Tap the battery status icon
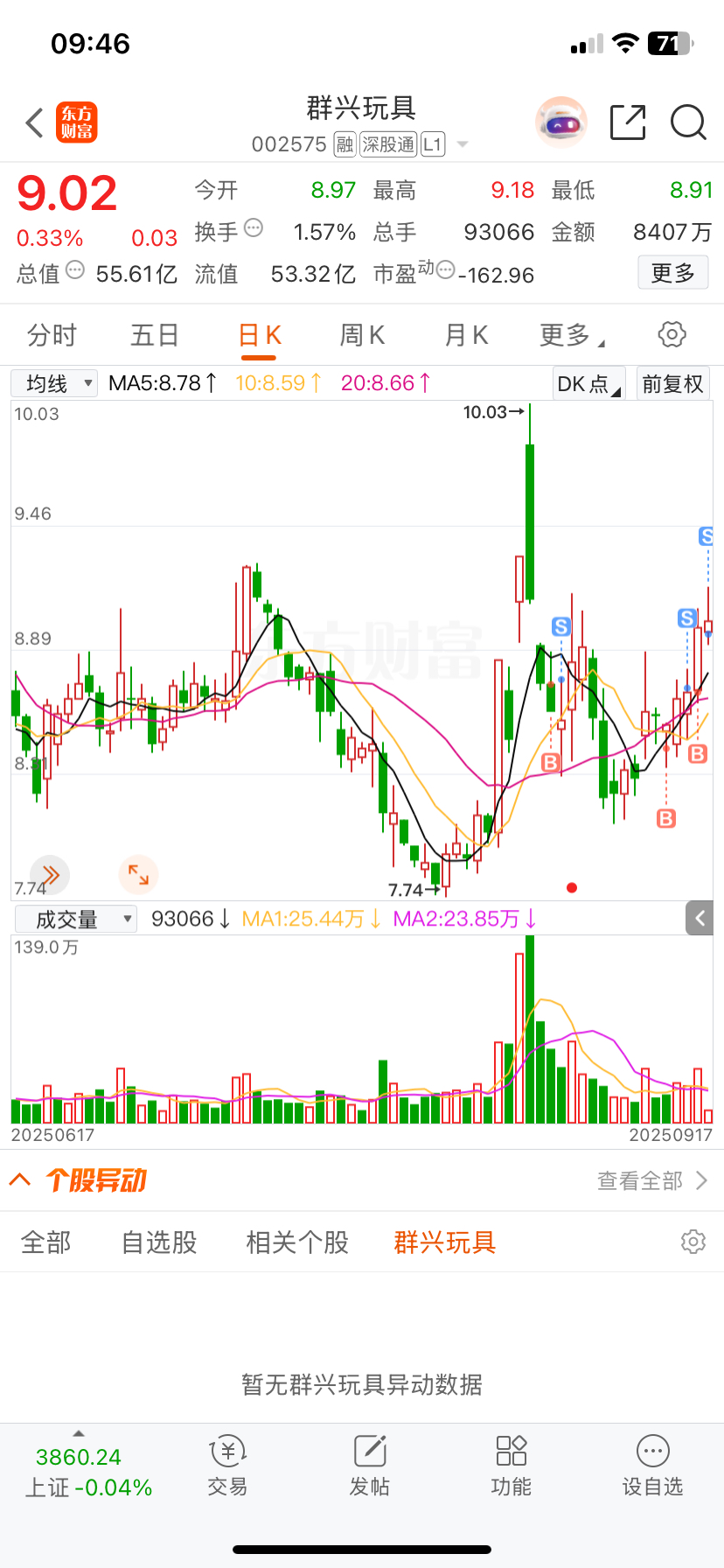724x1568 pixels. pyautogui.click(x=671, y=43)
